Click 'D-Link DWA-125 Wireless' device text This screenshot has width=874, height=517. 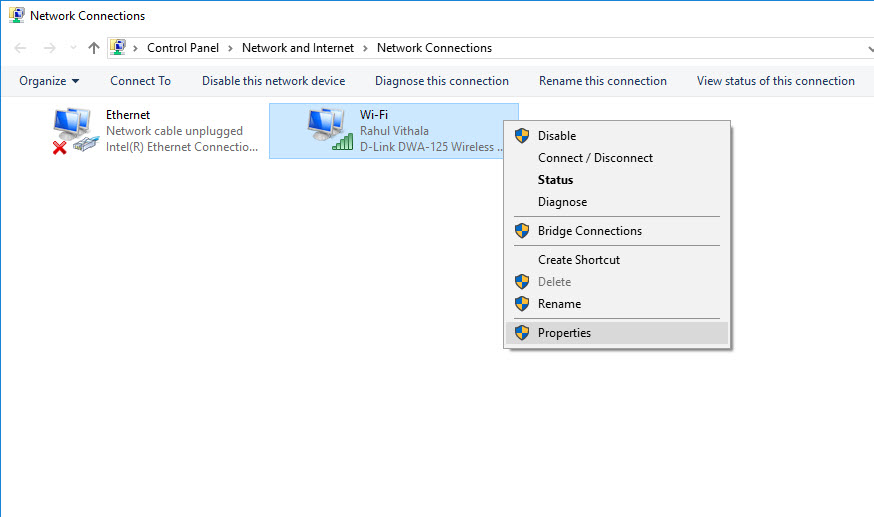click(x=431, y=147)
